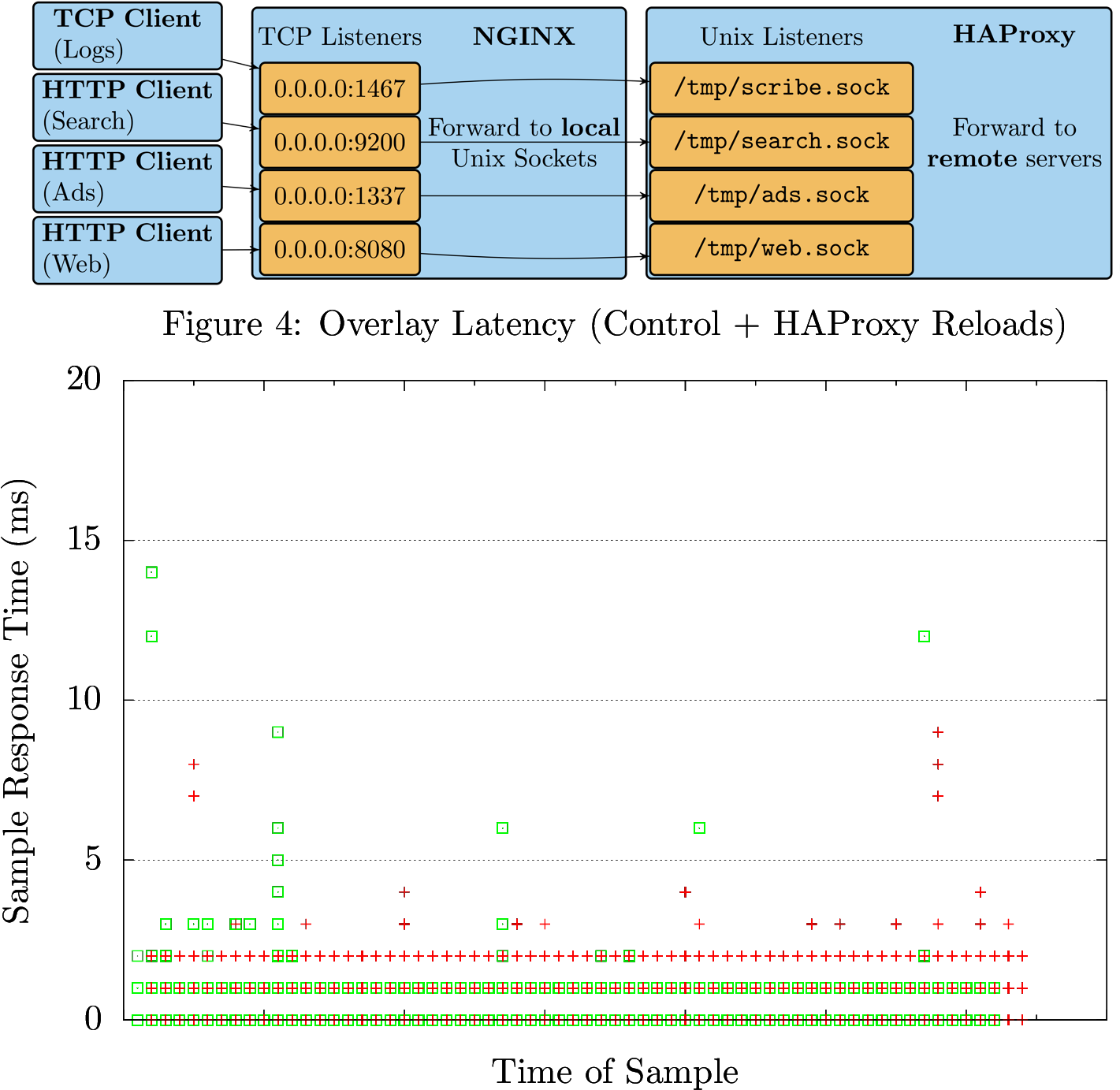
Task: Click the 'Forward to remote servers' text
Action: [x=1014, y=143]
